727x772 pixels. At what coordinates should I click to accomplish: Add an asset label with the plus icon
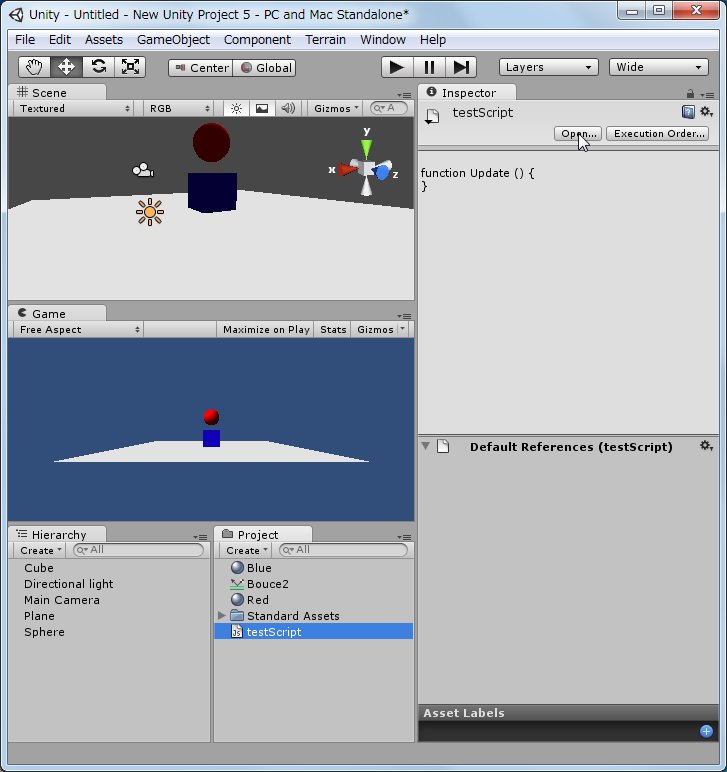(706, 732)
